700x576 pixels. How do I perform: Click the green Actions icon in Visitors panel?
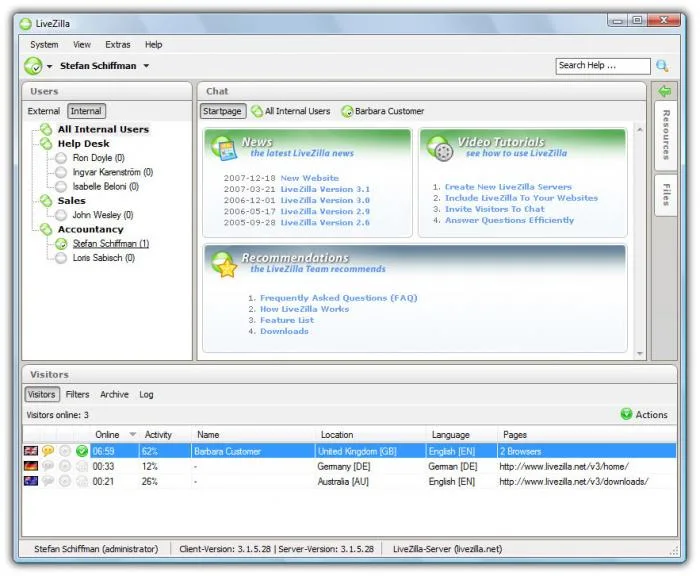pos(626,414)
